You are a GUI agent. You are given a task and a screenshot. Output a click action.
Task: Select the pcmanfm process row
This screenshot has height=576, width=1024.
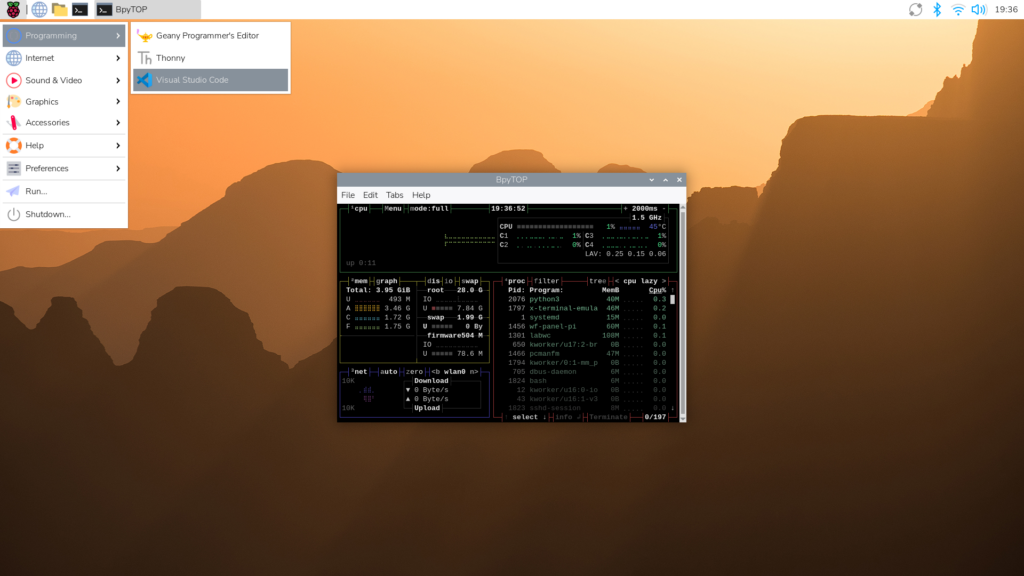pyautogui.click(x=586, y=353)
